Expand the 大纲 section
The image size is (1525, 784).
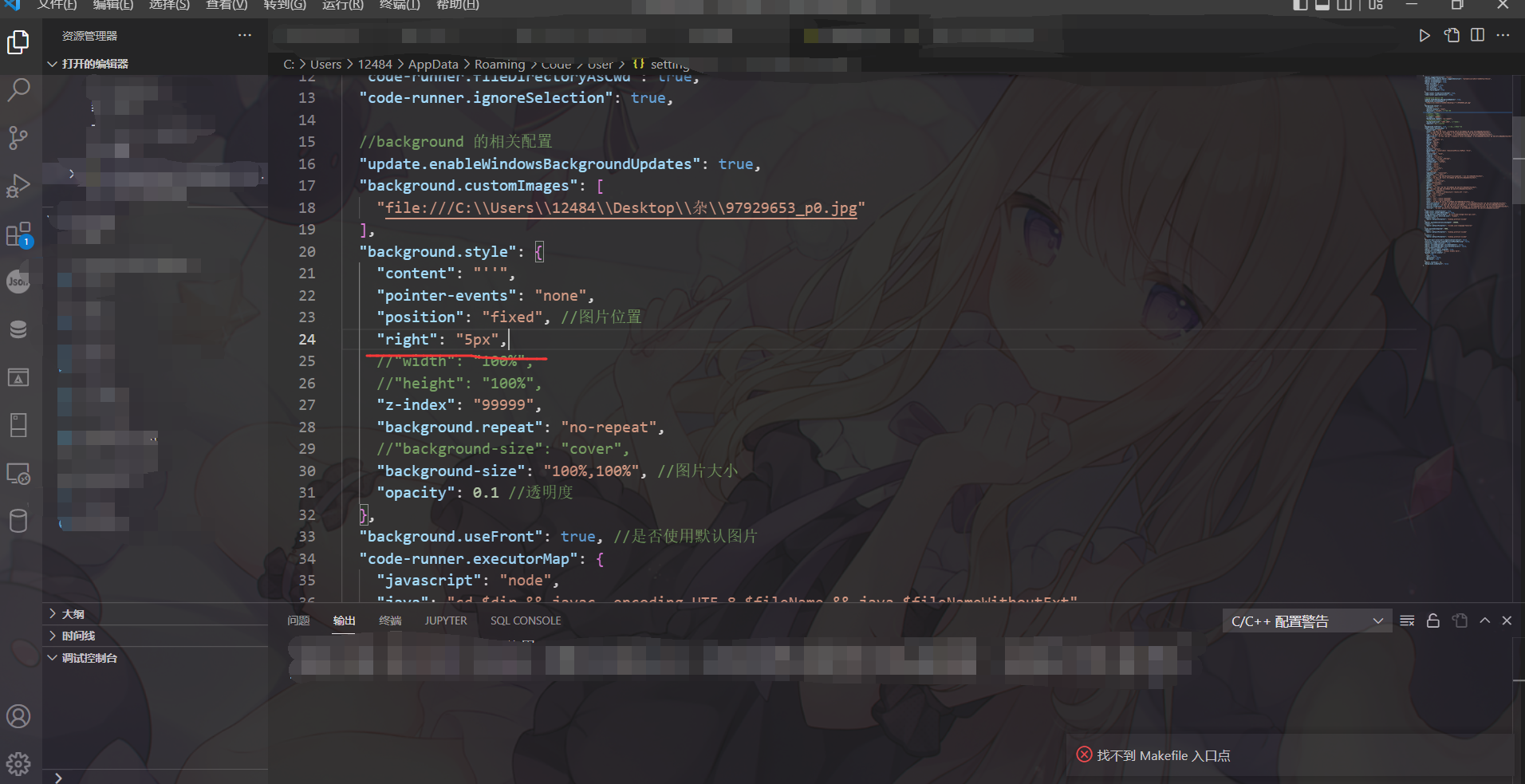click(x=52, y=614)
